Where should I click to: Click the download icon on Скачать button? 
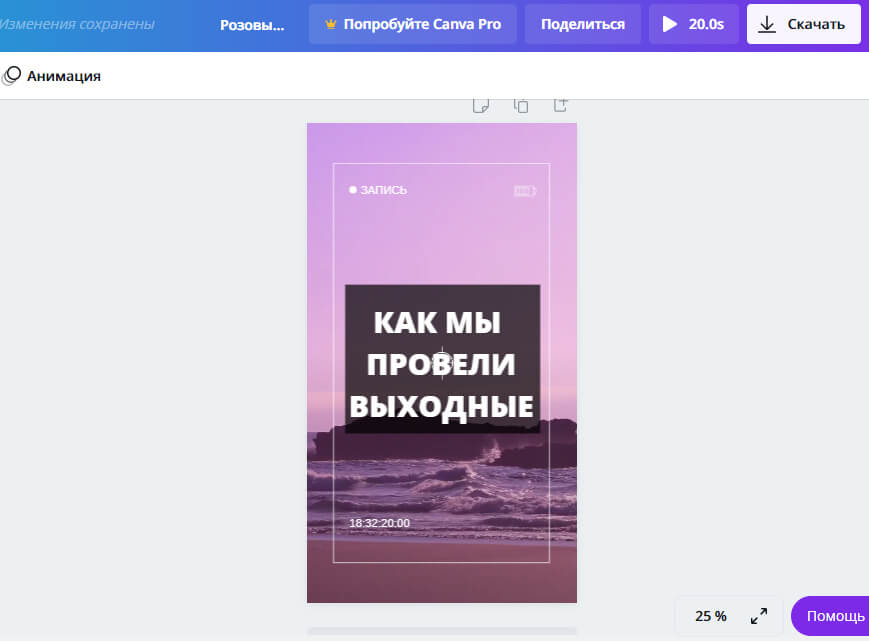767,22
